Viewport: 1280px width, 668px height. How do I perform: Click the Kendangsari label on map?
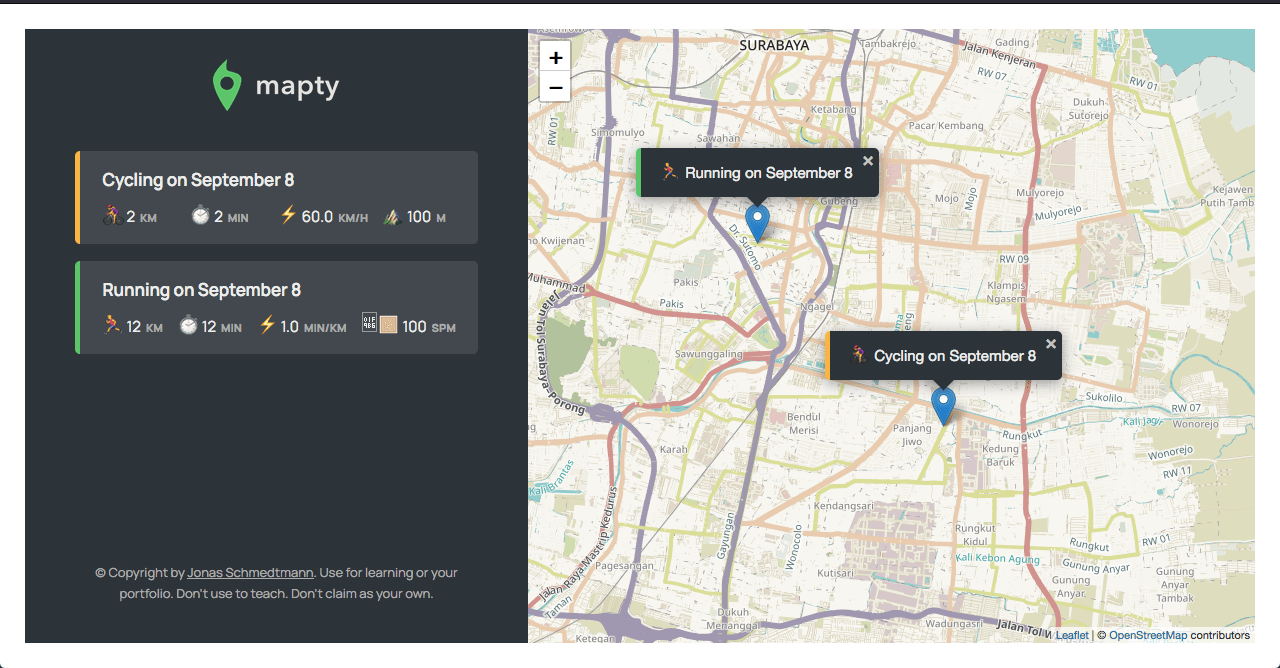click(844, 506)
